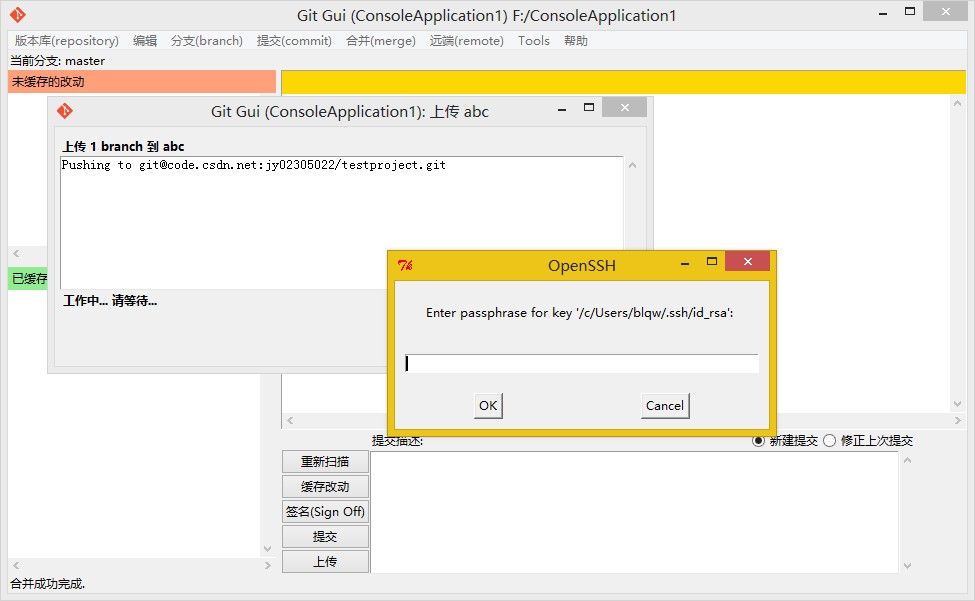
Task: Open the 编辑 menu
Action: (145, 40)
